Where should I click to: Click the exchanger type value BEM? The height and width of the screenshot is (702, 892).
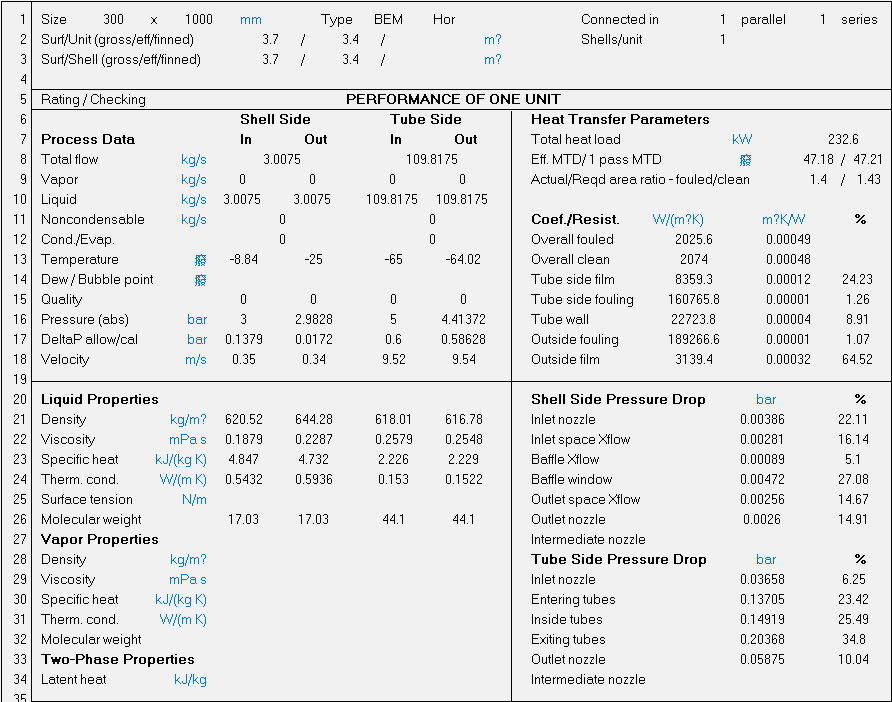tap(388, 19)
